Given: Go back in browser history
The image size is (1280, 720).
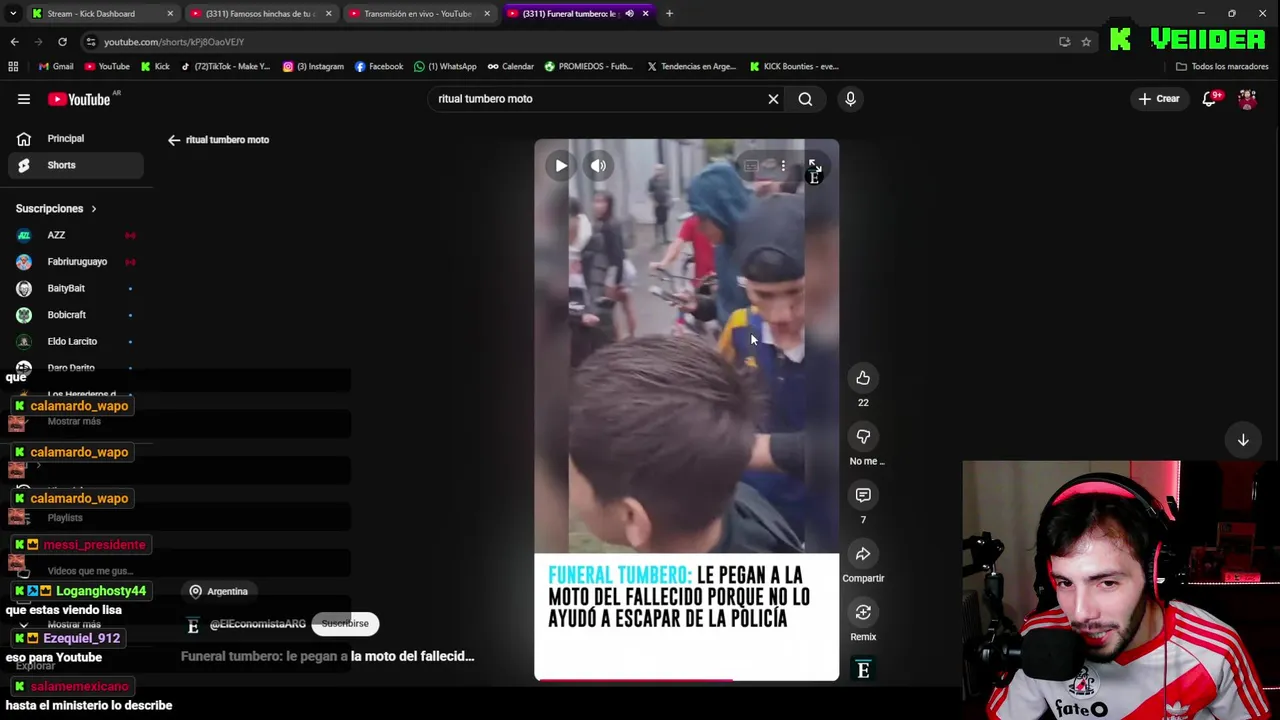Looking at the screenshot, I should (x=14, y=42).
